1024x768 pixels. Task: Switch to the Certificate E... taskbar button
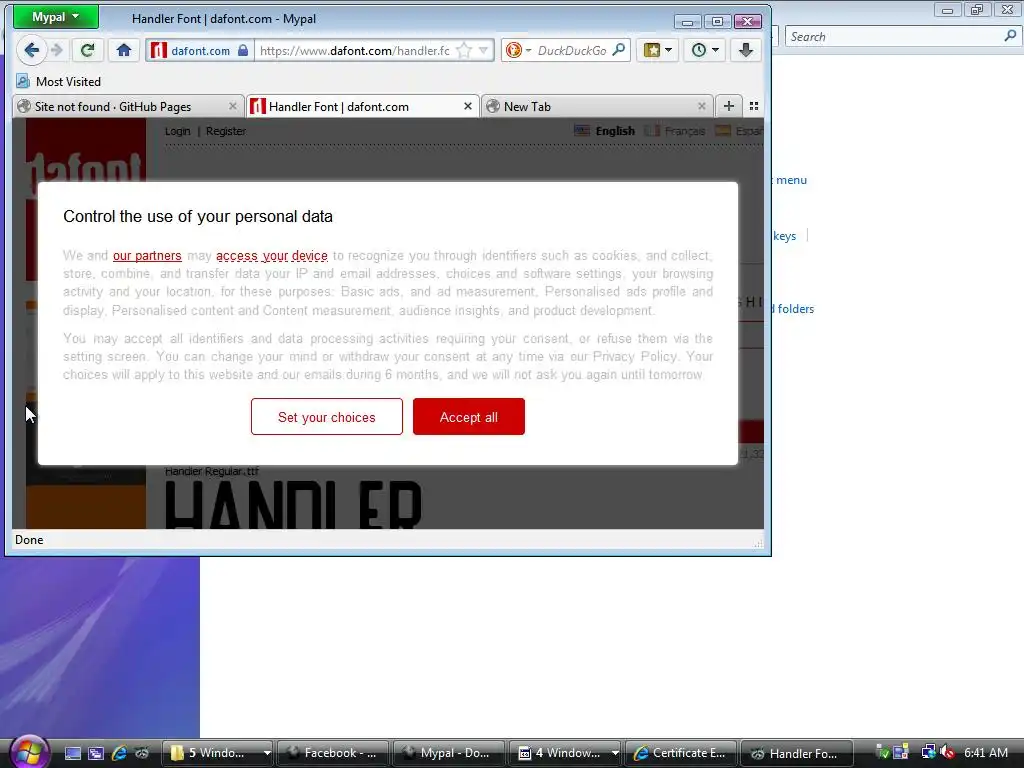click(x=681, y=753)
